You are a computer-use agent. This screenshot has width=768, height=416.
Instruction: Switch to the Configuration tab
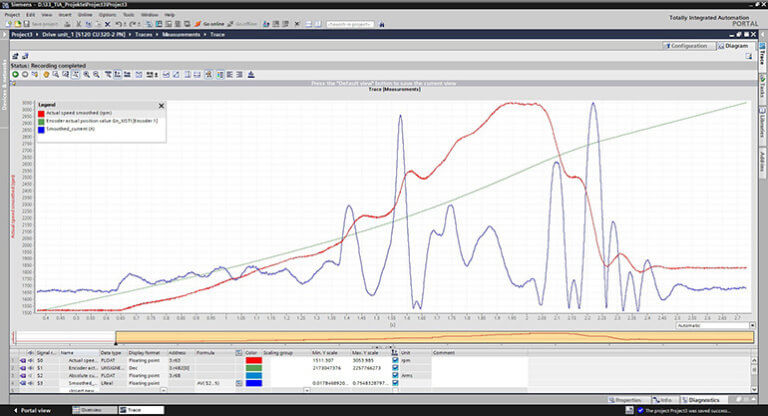688,46
